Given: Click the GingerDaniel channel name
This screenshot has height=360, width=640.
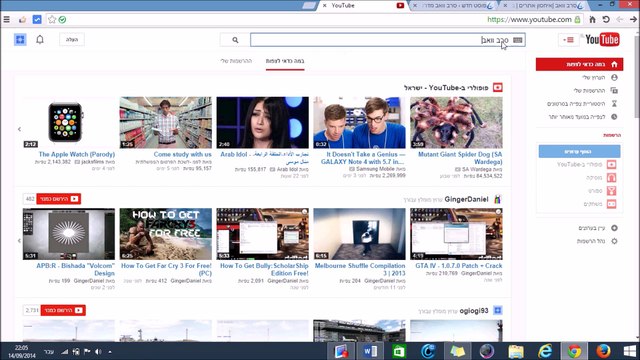Looking at the screenshot, I should point(466,199).
